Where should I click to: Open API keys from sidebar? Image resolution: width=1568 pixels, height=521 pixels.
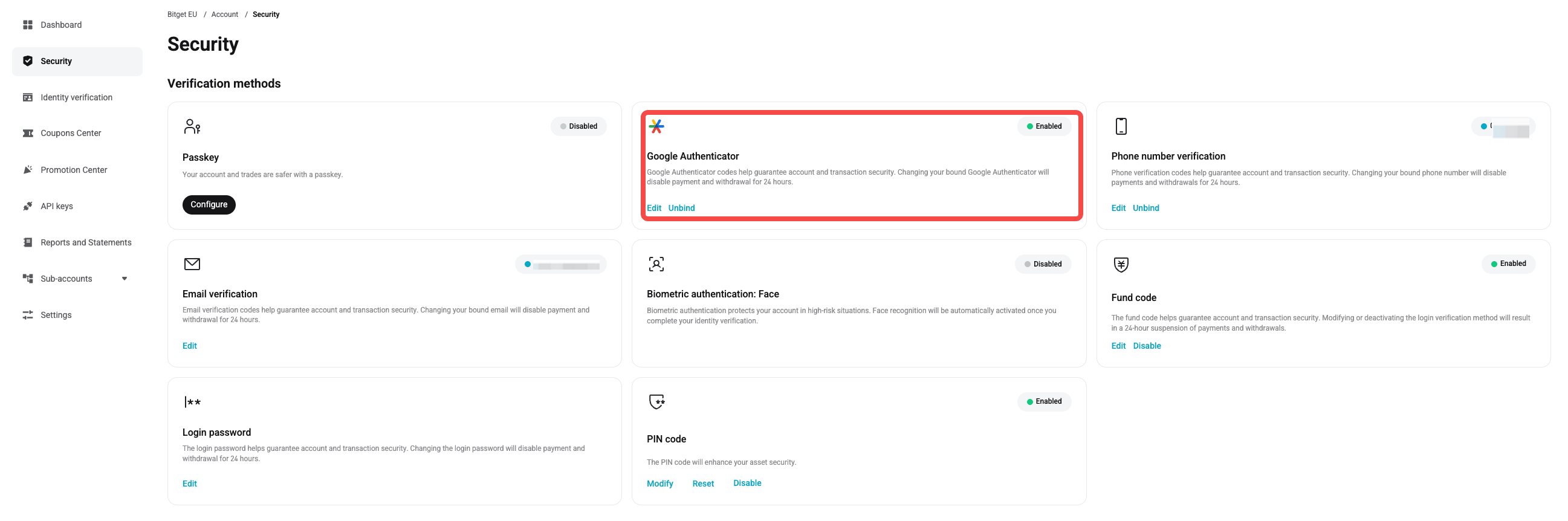[x=57, y=206]
